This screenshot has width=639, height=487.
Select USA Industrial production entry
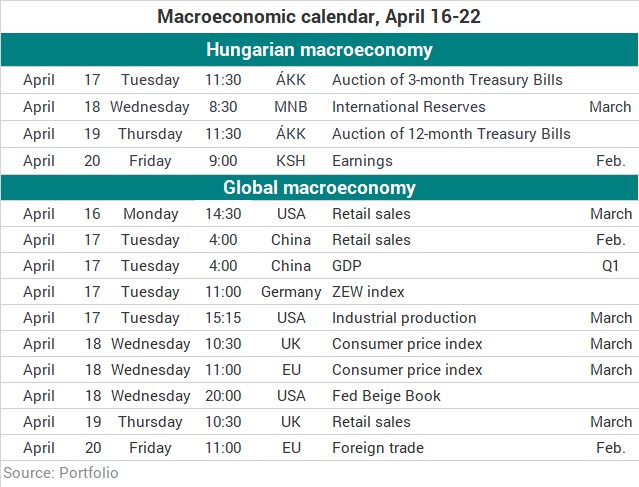pos(404,318)
